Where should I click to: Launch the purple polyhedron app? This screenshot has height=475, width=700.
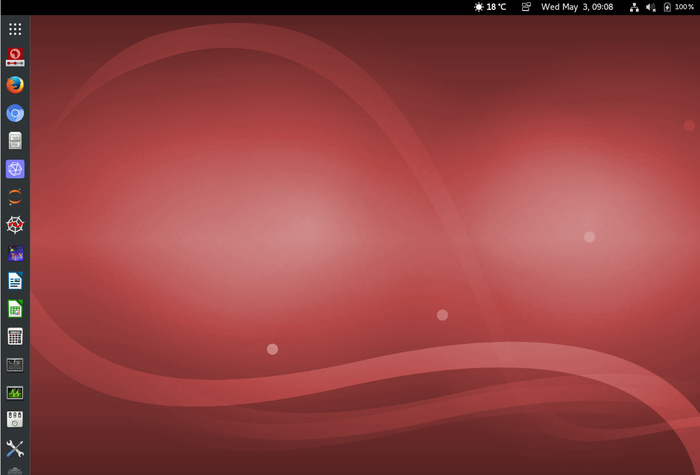[x=15, y=169]
